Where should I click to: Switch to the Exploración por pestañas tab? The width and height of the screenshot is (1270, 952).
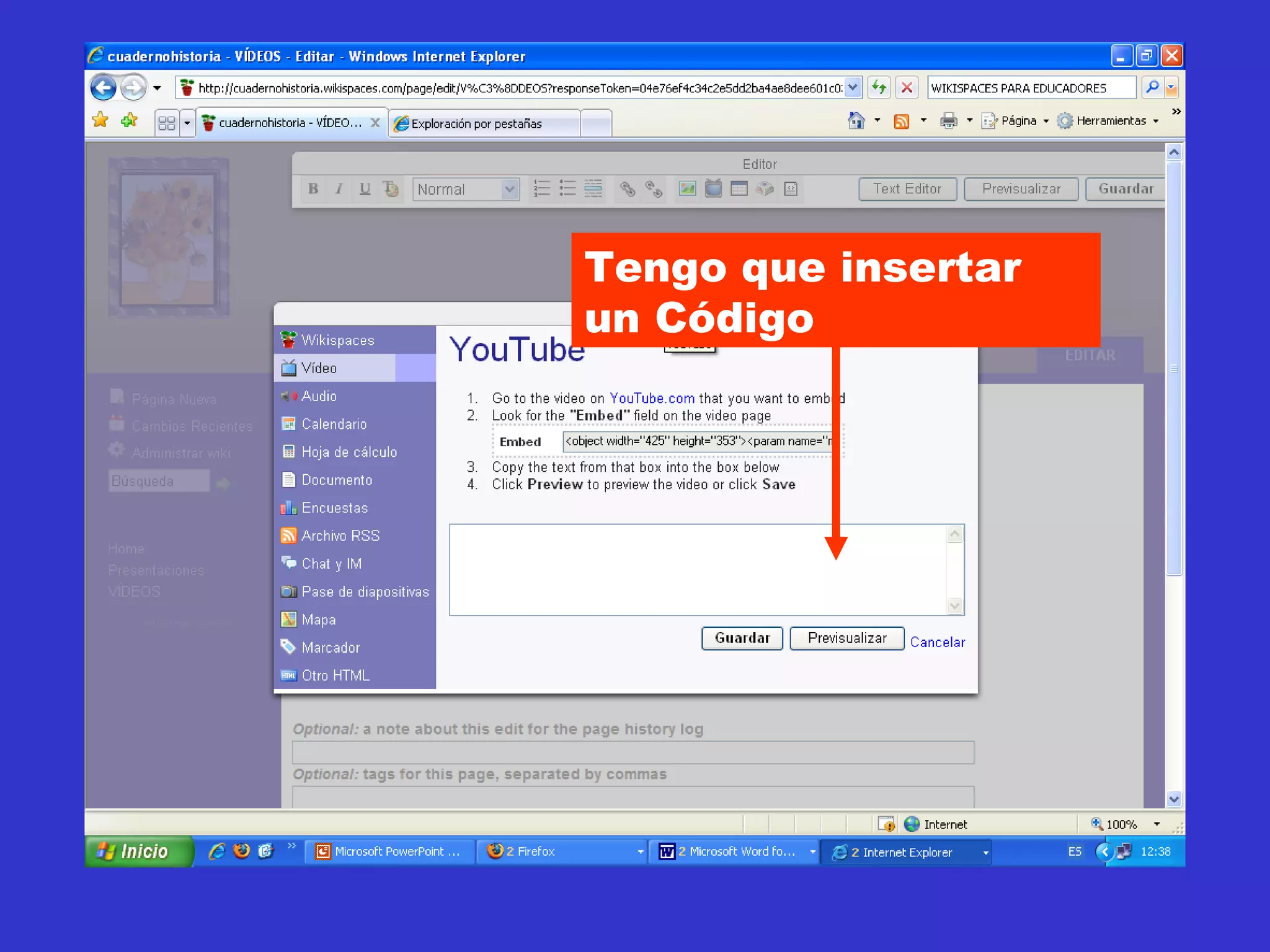(484, 123)
